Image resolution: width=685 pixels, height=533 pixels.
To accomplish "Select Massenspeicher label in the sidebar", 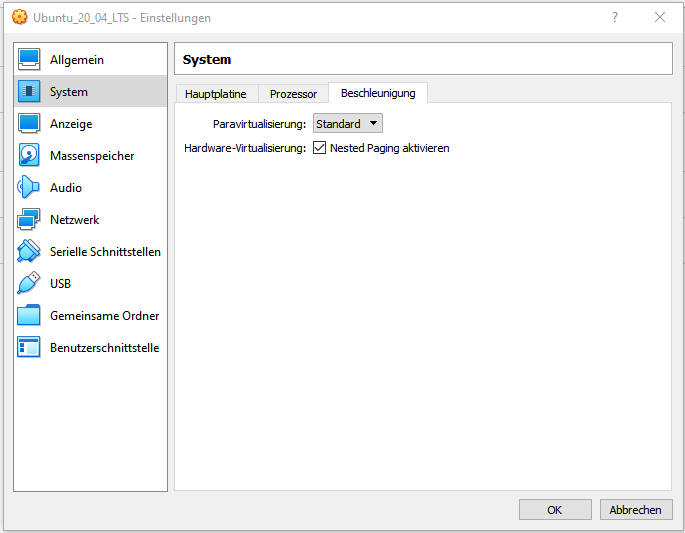I will click(92, 156).
